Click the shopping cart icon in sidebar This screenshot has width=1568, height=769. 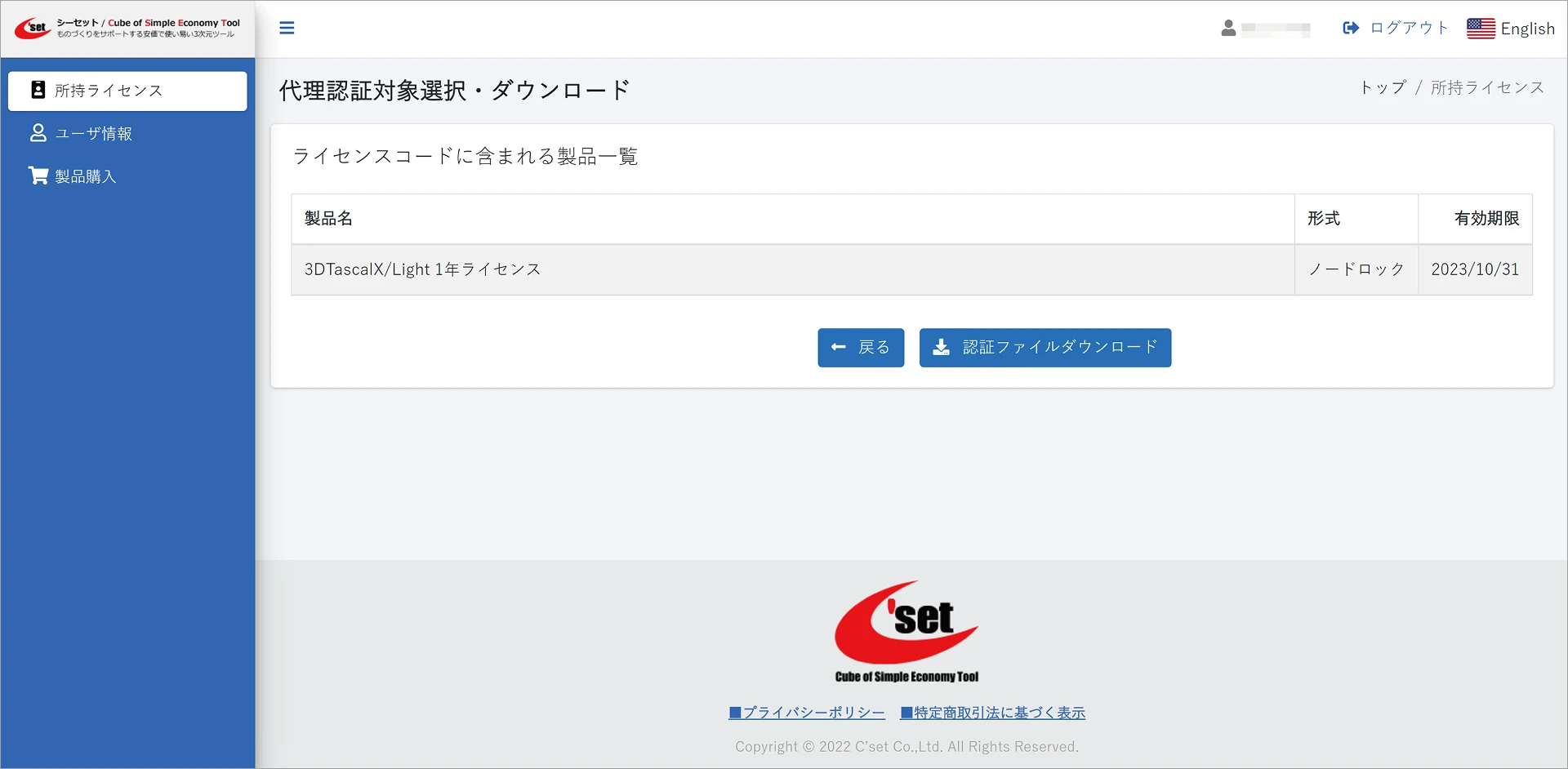(x=38, y=176)
